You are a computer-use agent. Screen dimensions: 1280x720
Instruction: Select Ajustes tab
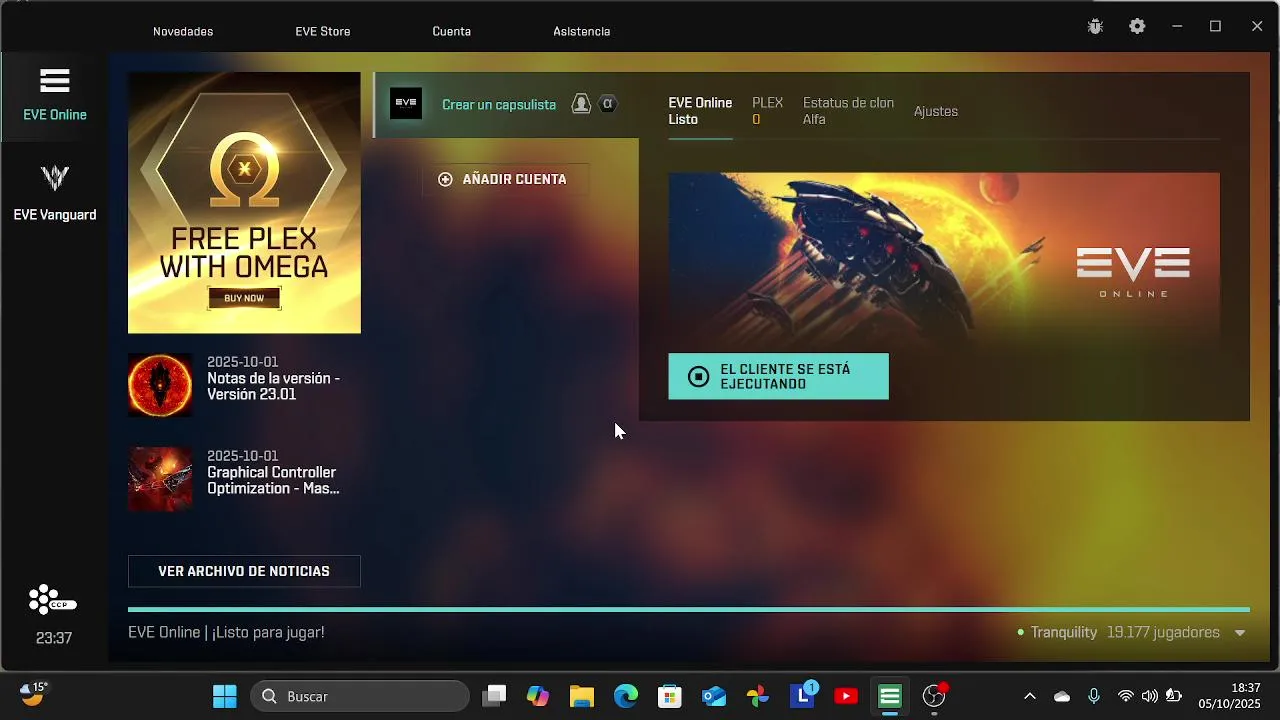point(936,111)
